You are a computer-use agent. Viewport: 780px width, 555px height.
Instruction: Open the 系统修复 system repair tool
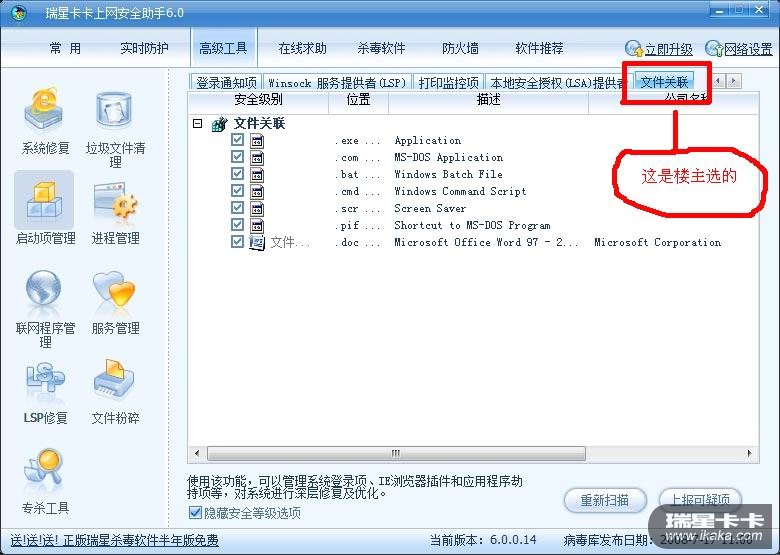(x=45, y=121)
